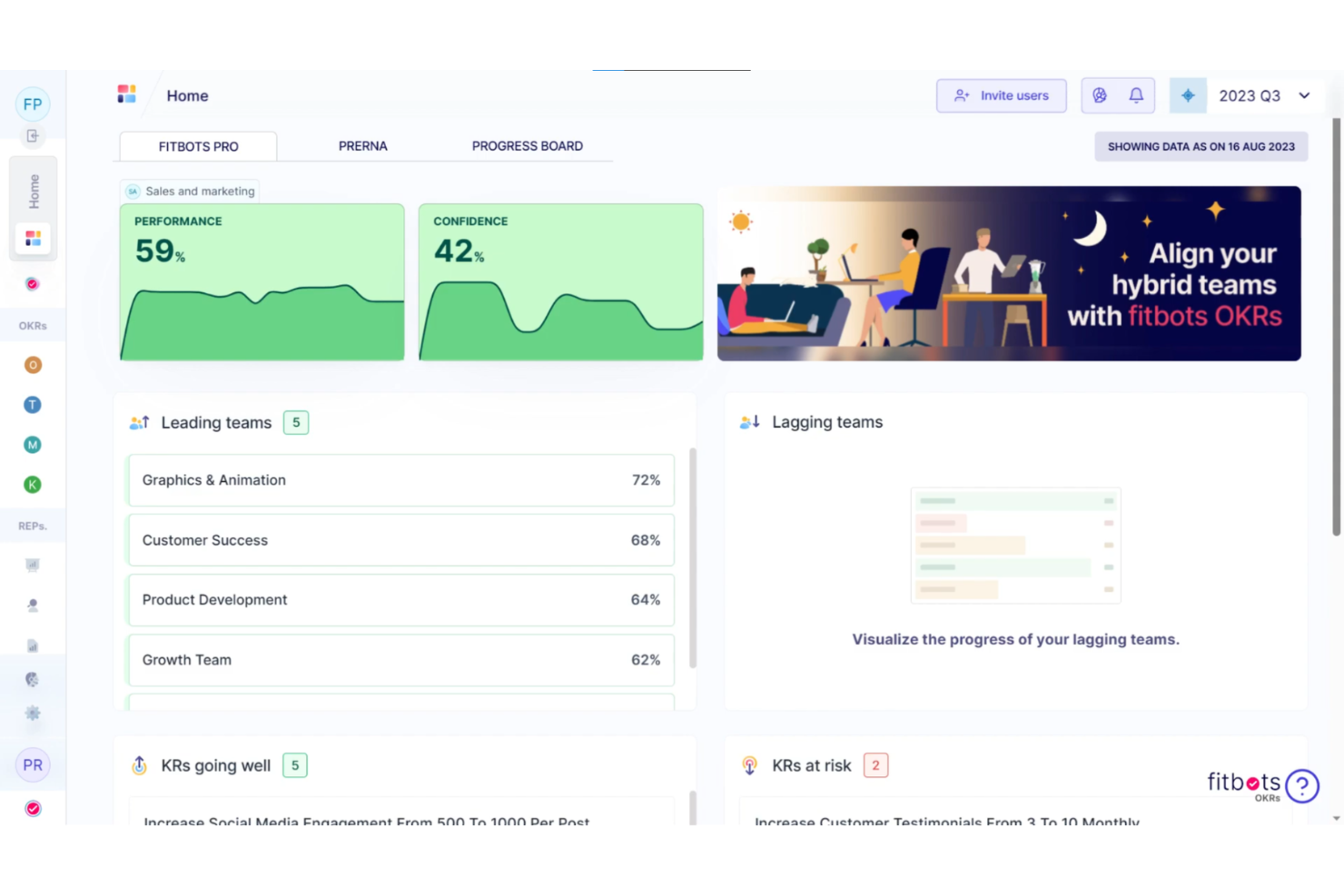Open the settings gear icon in REPs section
The image size is (1344, 896).
tap(33, 714)
